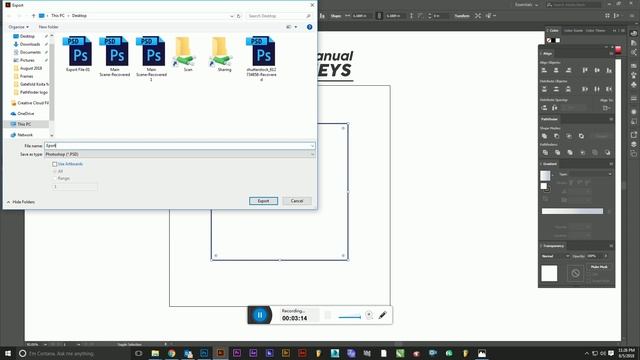Select the shutterstock Recovered PSD file
640x360 pixels.
pyautogui.click(x=261, y=58)
